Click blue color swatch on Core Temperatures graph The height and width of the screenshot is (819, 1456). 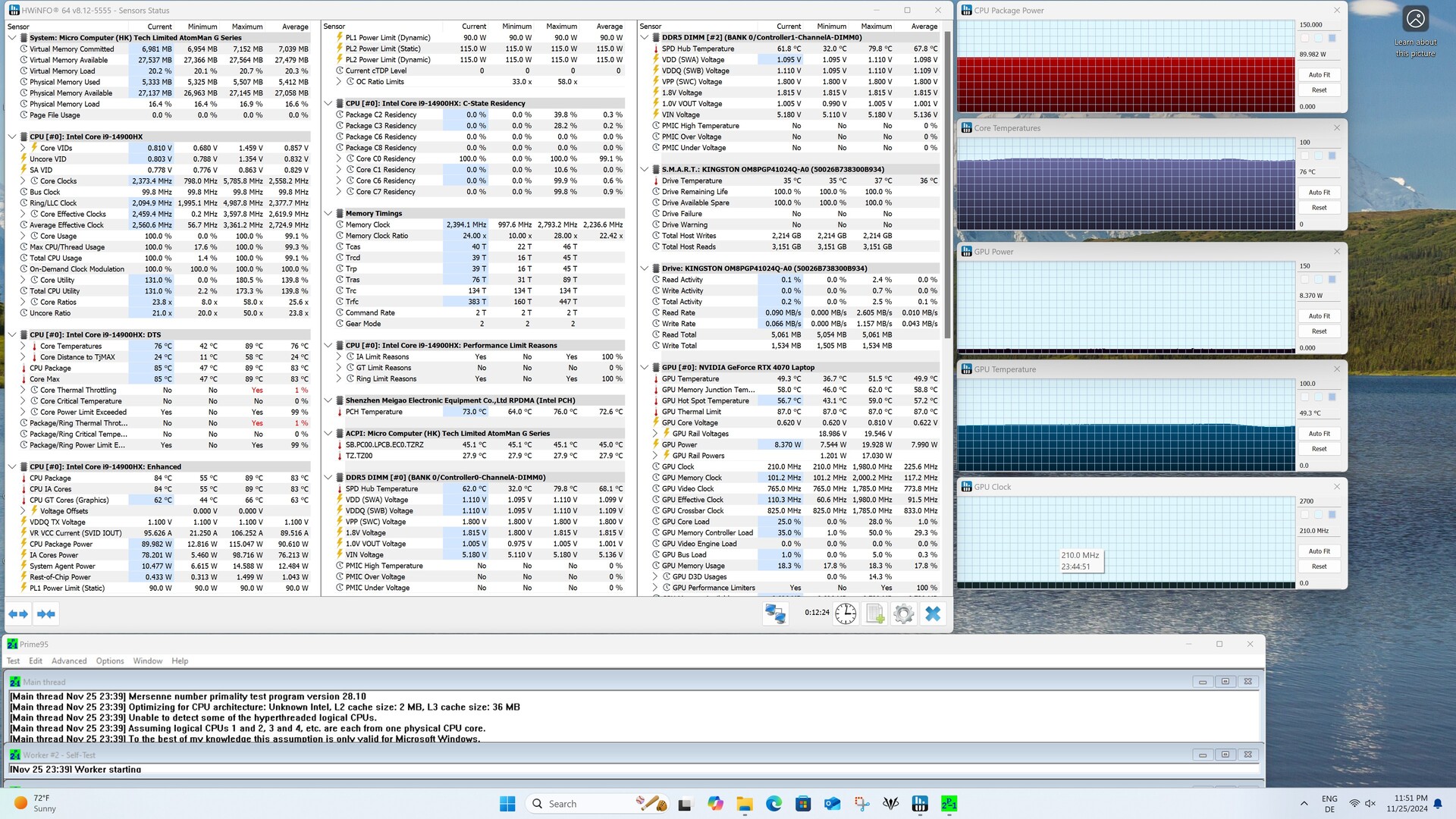click(1332, 155)
